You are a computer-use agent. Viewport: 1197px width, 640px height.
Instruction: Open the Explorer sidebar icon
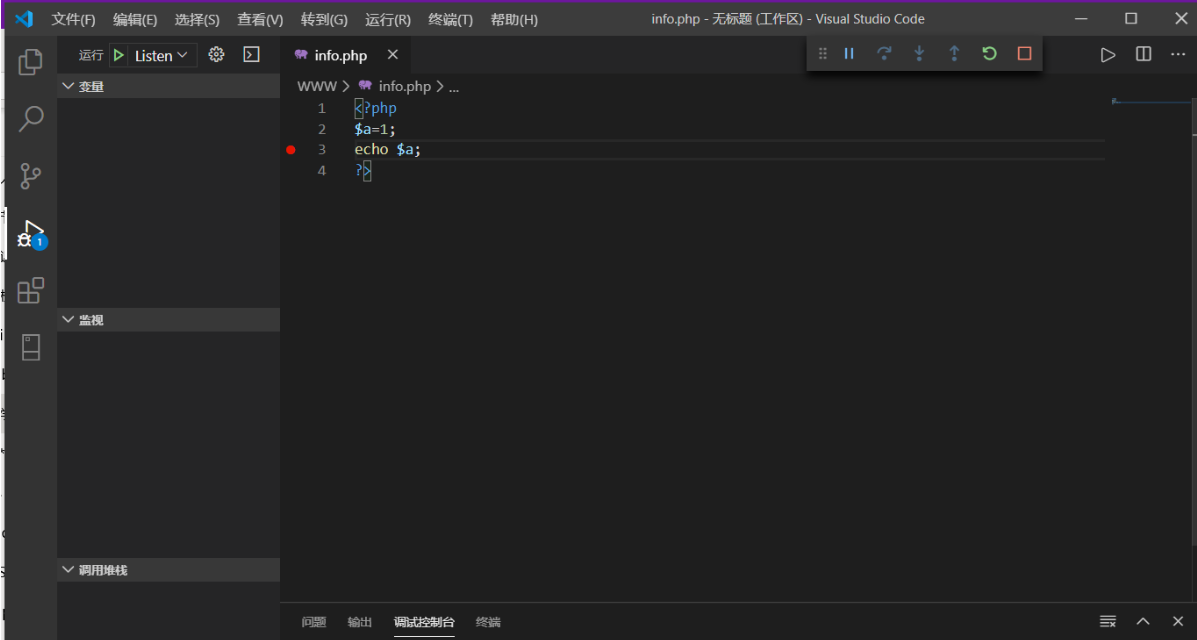[x=30, y=61]
